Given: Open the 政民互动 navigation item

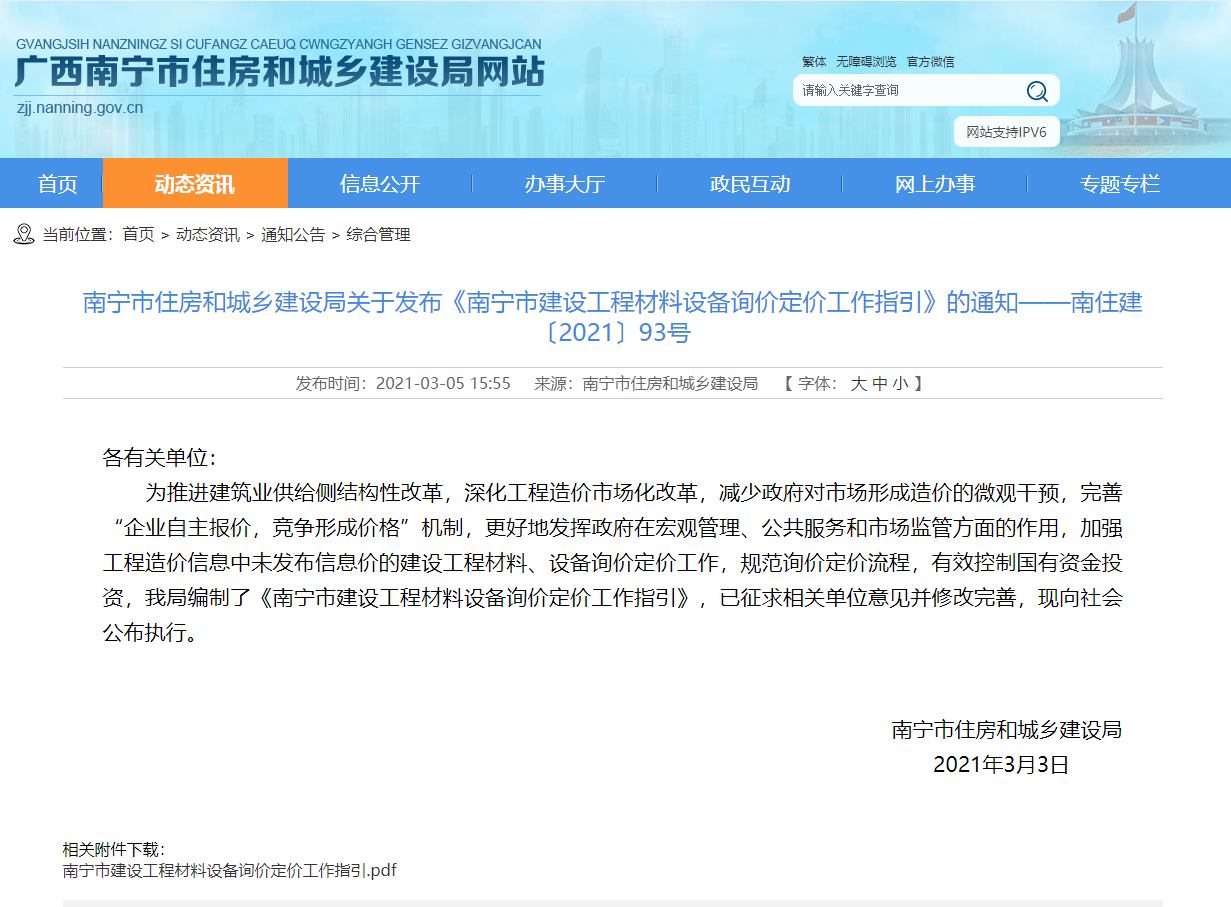Looking at the screenshot, I should pyautogui.click(x=749, y=184).
